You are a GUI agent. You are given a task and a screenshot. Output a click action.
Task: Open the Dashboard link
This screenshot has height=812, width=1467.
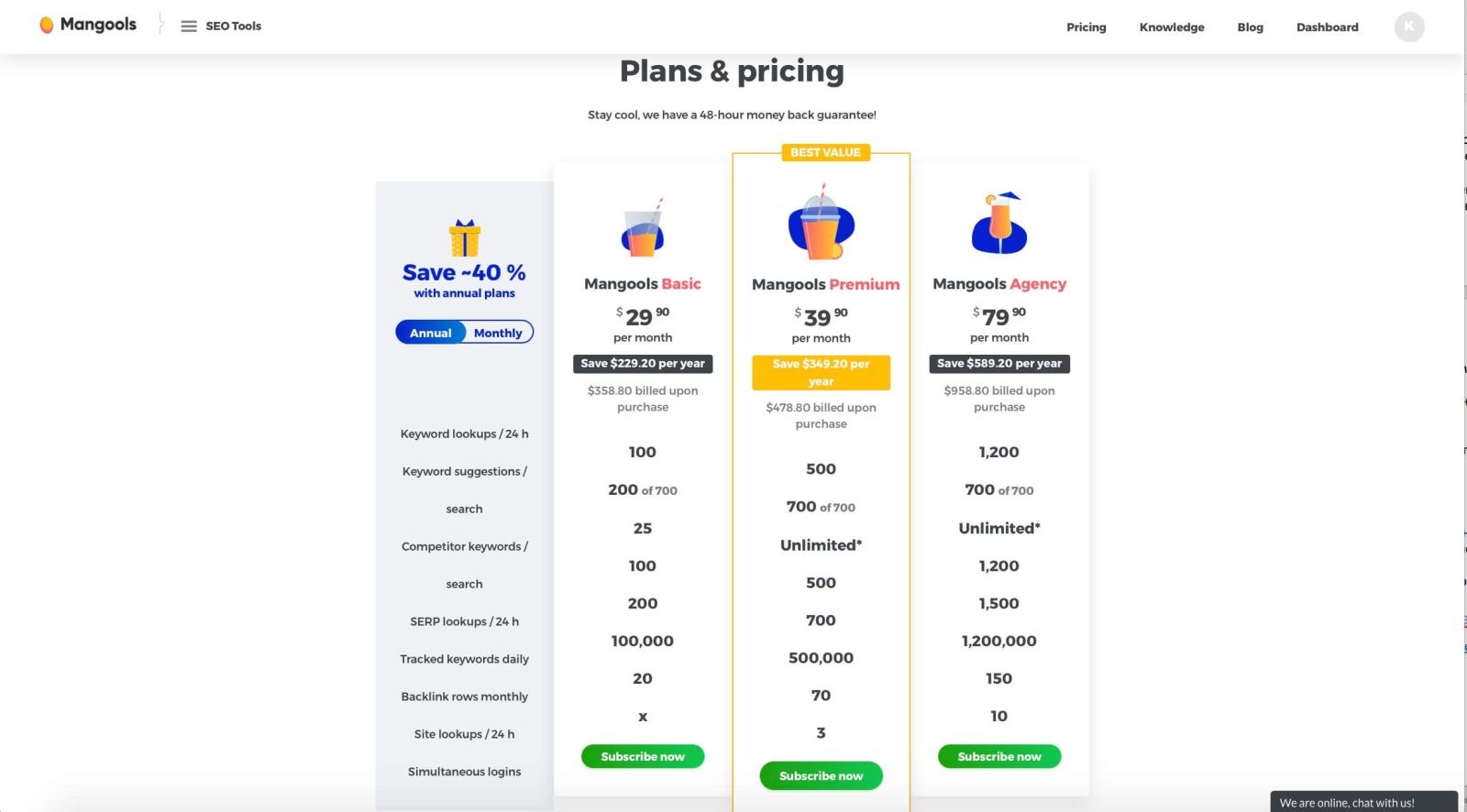[1327, 27]
